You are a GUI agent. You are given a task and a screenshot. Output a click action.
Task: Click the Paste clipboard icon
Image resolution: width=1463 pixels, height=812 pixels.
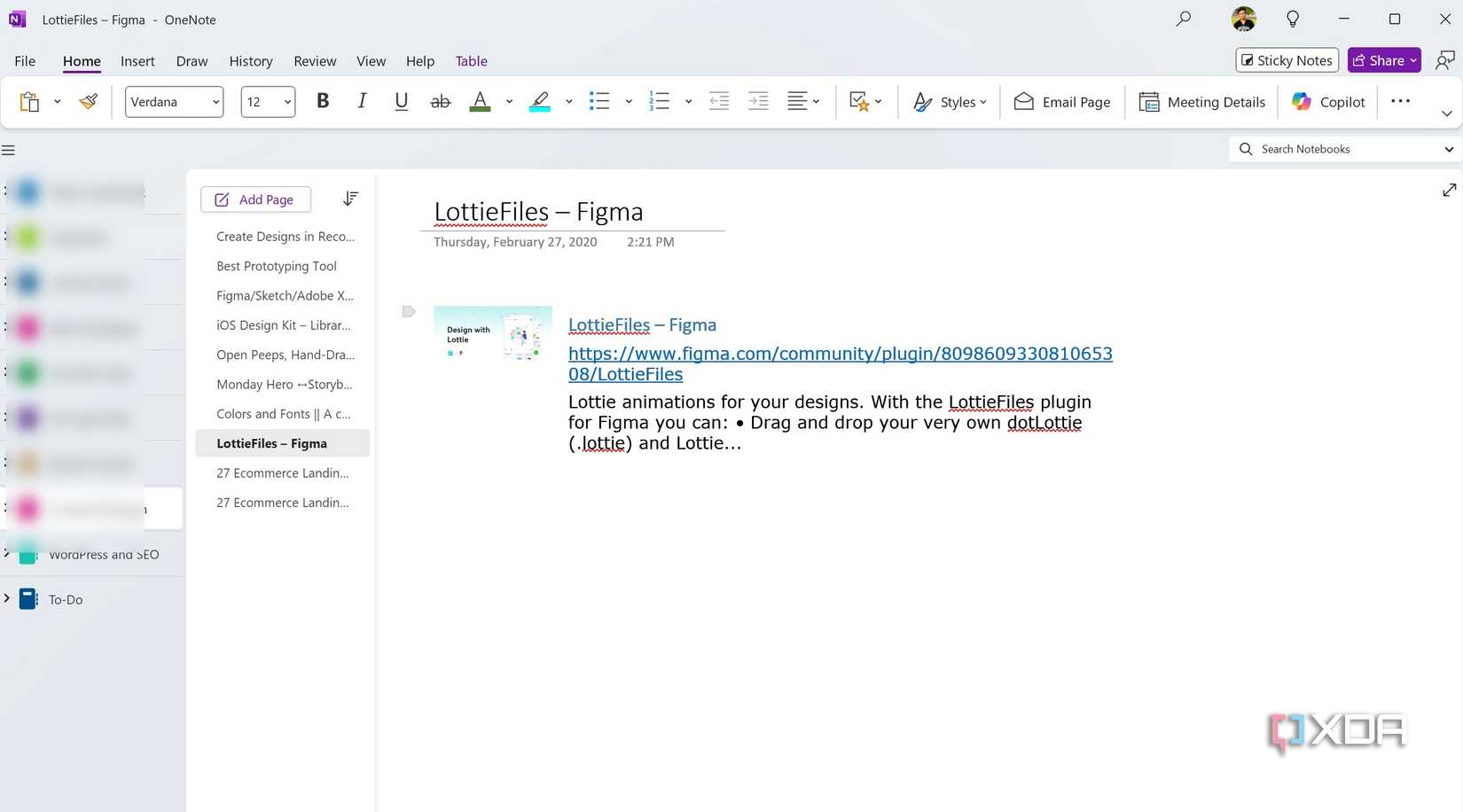pos(29,102)
